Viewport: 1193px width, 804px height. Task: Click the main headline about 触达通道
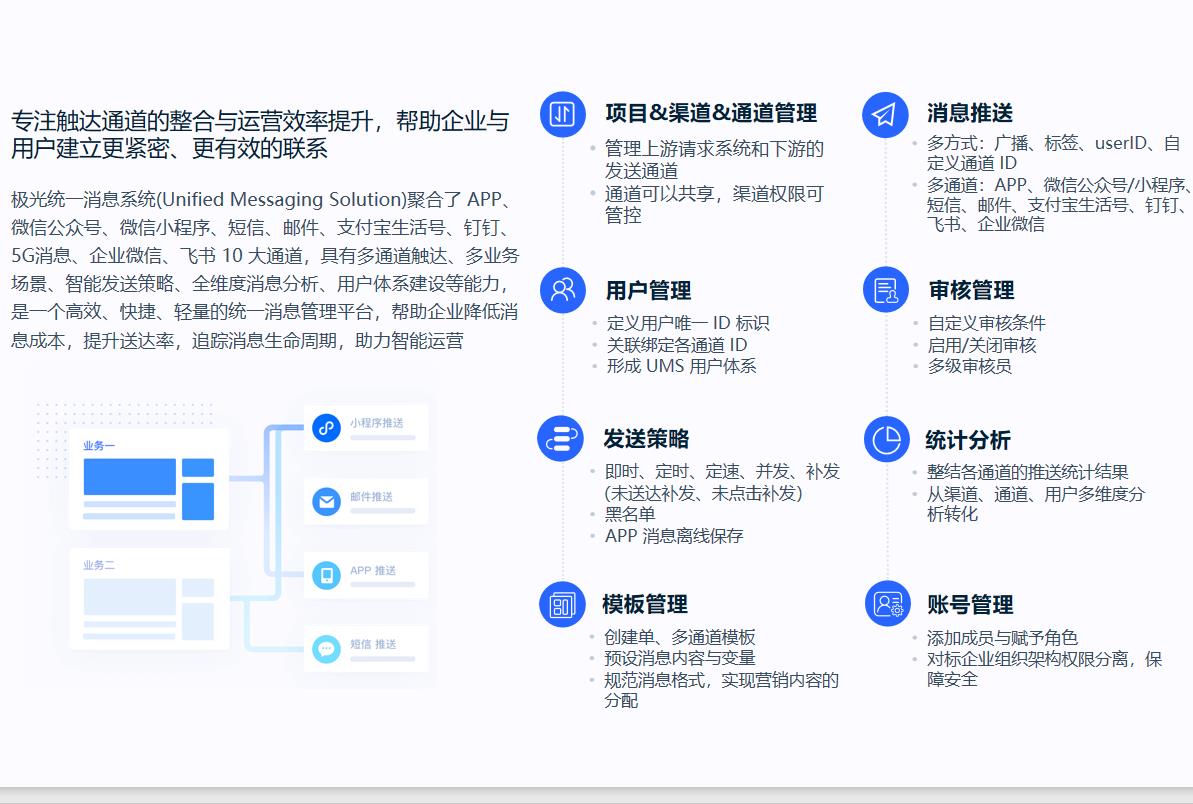pos(260,136)
